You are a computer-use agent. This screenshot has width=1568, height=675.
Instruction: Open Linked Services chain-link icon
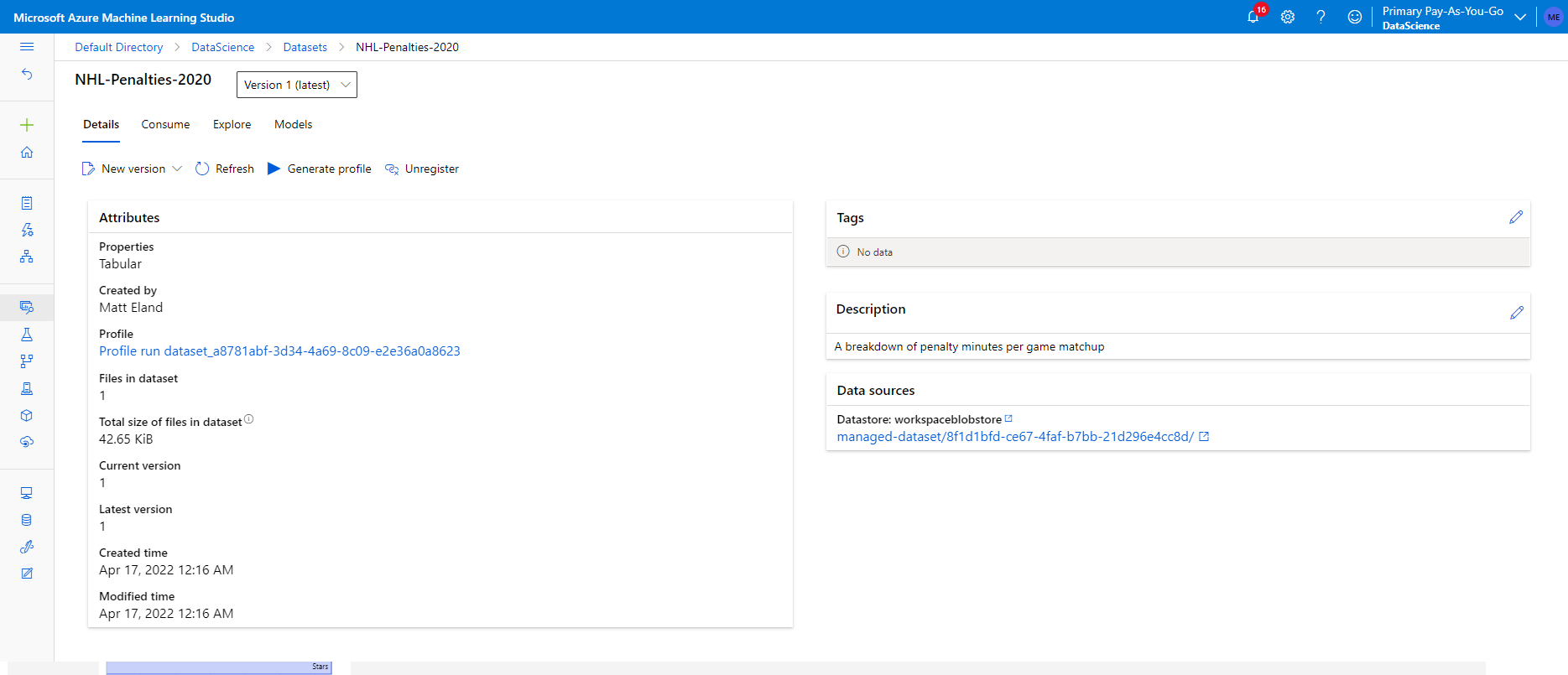point(27,547)
